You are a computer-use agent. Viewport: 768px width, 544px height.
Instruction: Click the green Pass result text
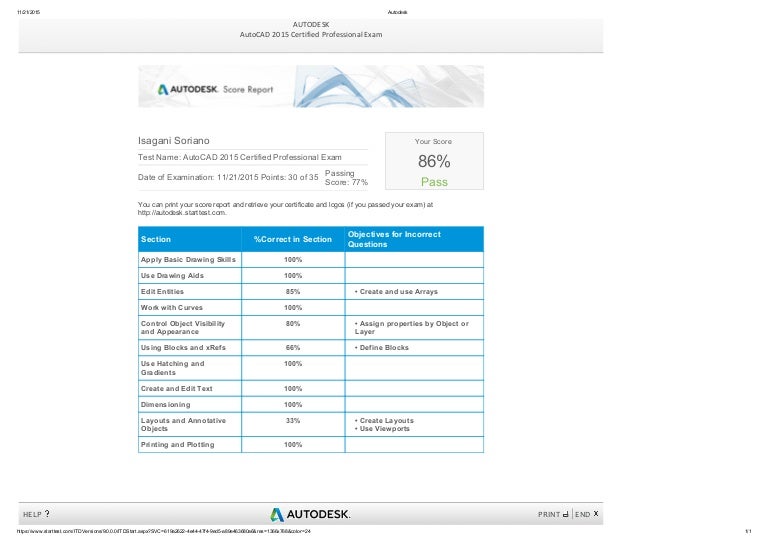click(x=434, y=182)
